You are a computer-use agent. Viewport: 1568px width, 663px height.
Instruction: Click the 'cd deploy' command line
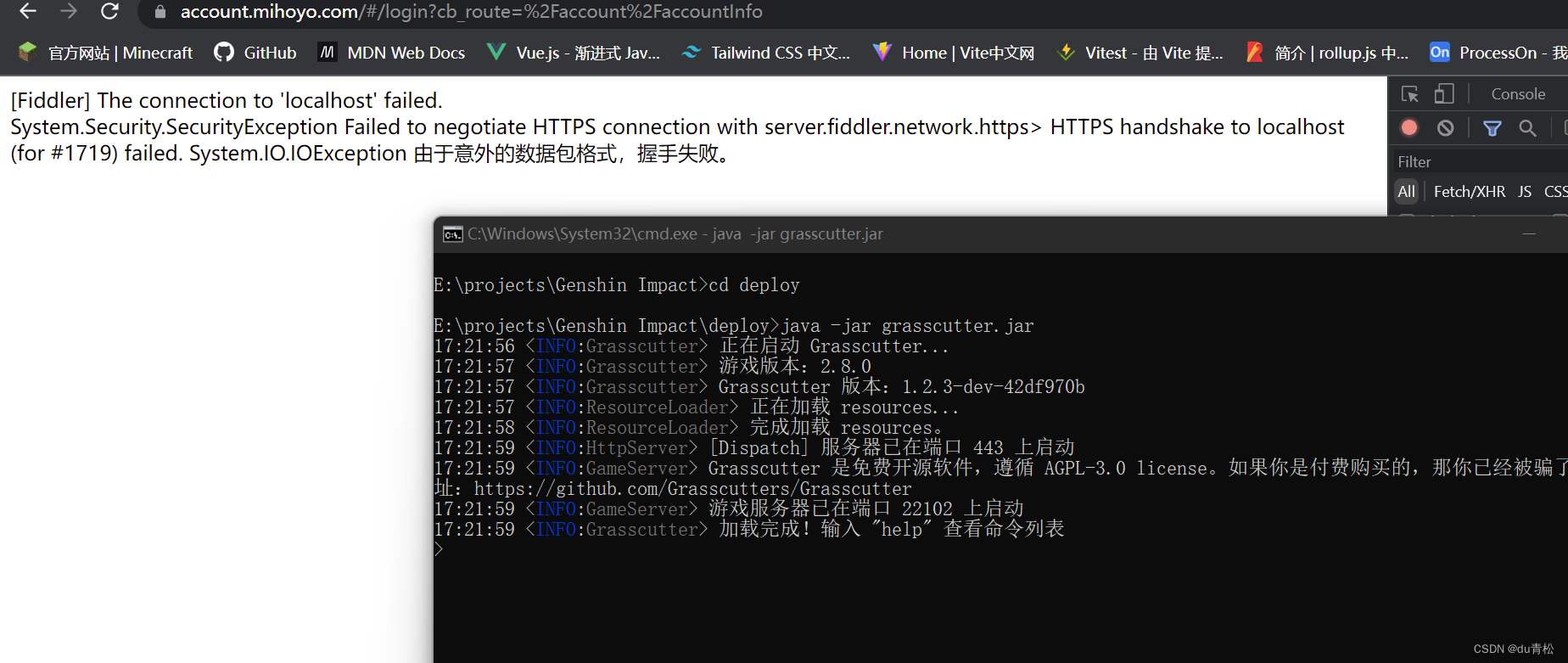tap(617, 285)
